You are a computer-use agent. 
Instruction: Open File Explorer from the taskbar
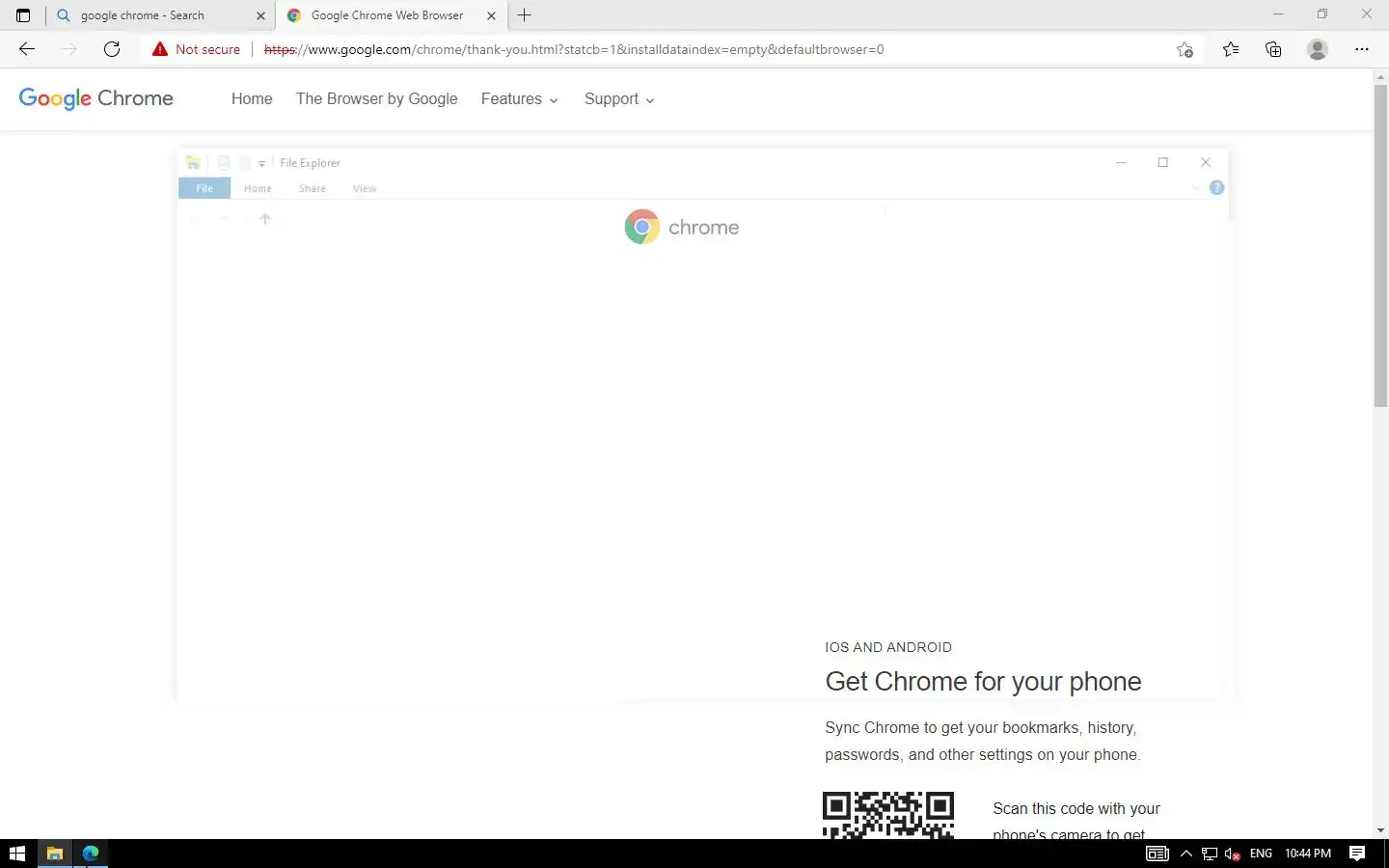click(x=54, y=854)
